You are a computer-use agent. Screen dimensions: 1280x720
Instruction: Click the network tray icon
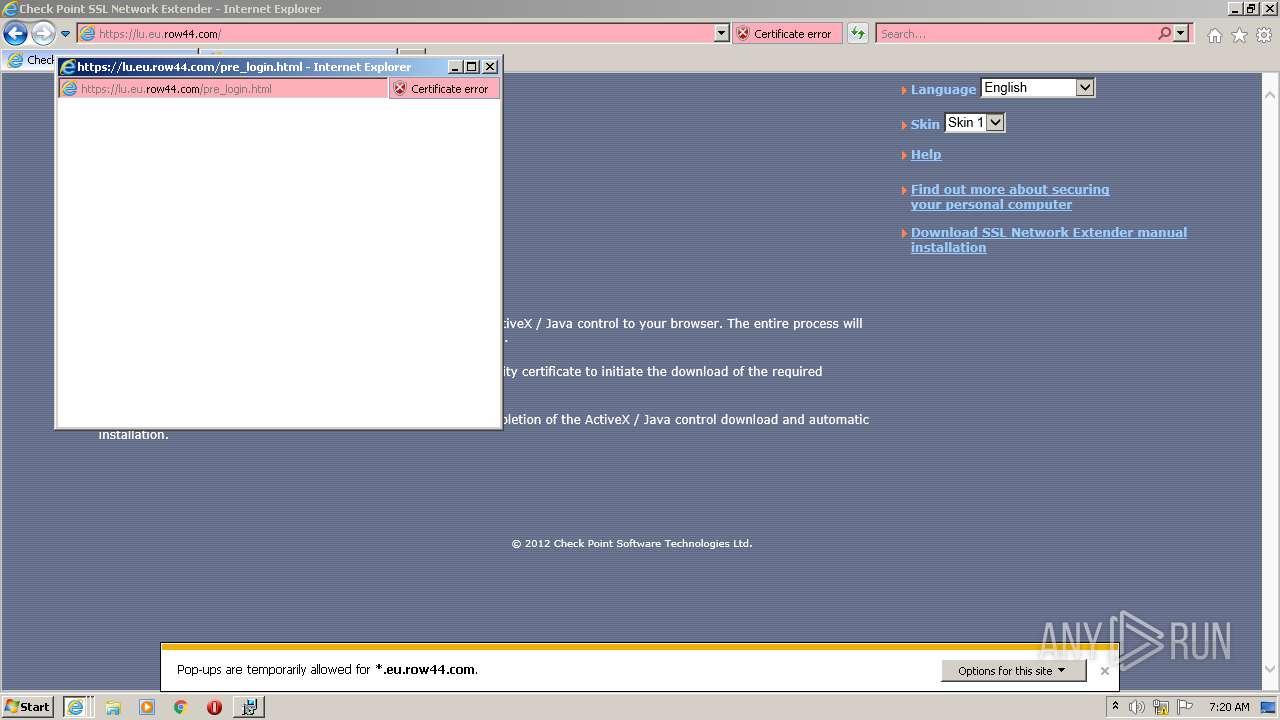point(1161,707)
